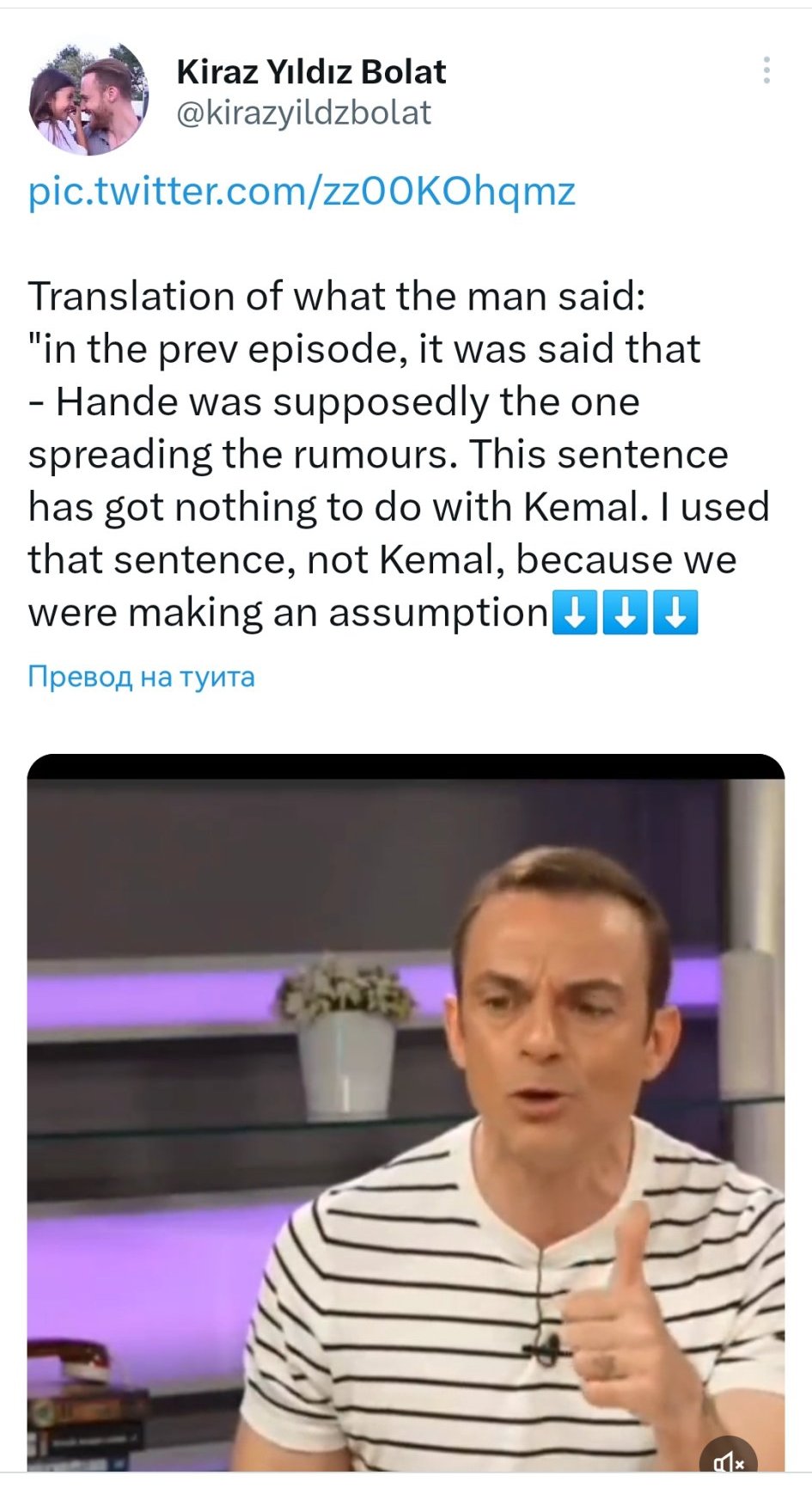The image size is (812, 1494).
Task: Tap the last down-arrow emoji
Action: point(675,612)
